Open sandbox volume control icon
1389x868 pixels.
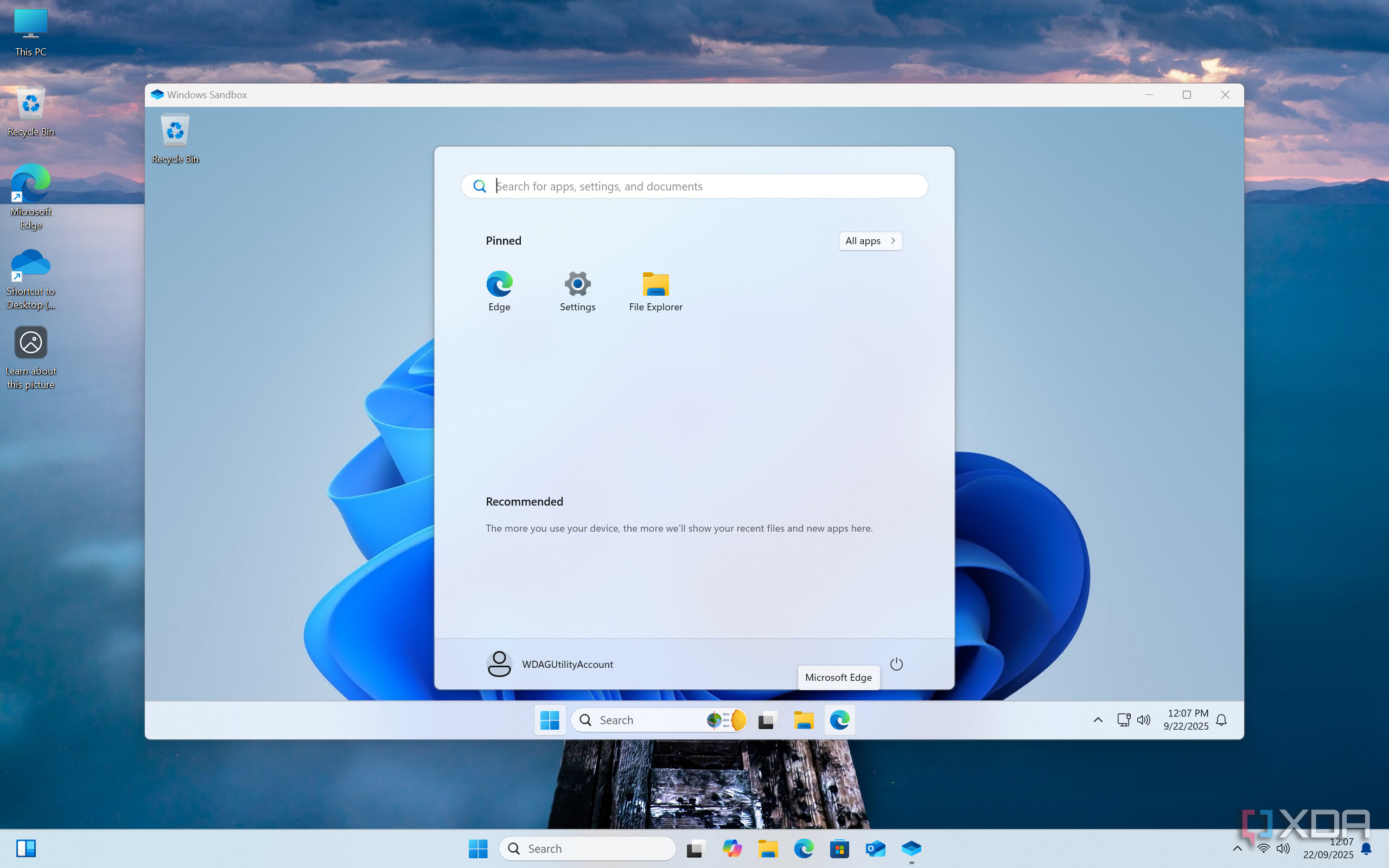click(x=1143, y=720)
